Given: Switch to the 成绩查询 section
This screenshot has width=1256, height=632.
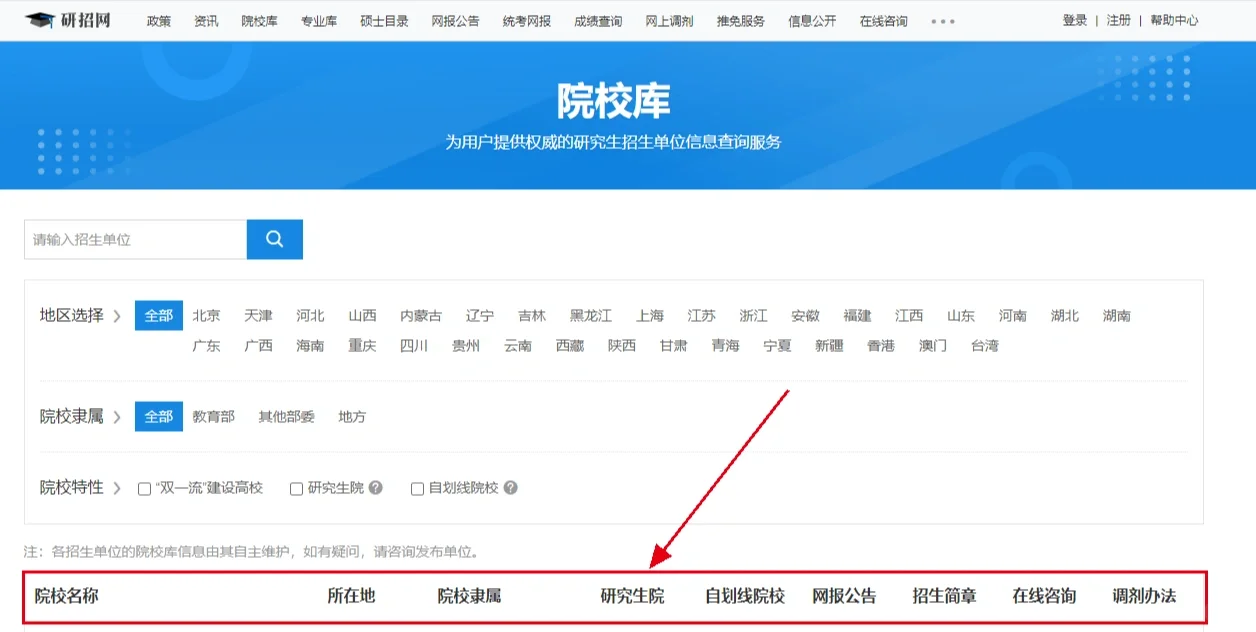Looking at the screenshot, I should tap(597, 20).
